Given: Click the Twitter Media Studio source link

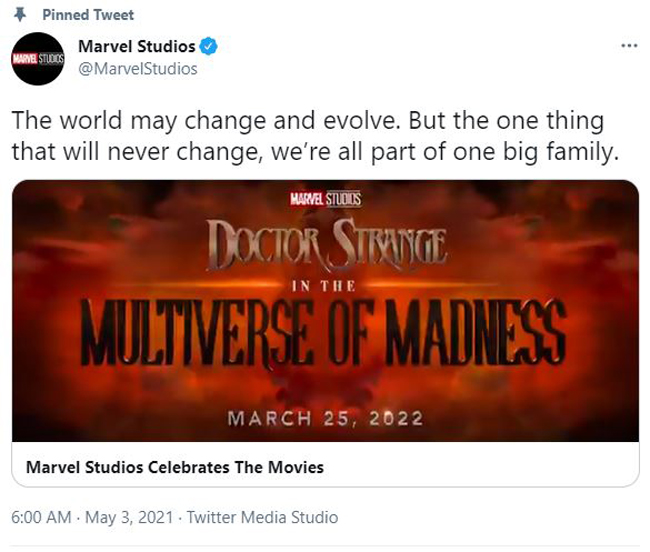Looking at the screenshot, I should coord(262,518).
